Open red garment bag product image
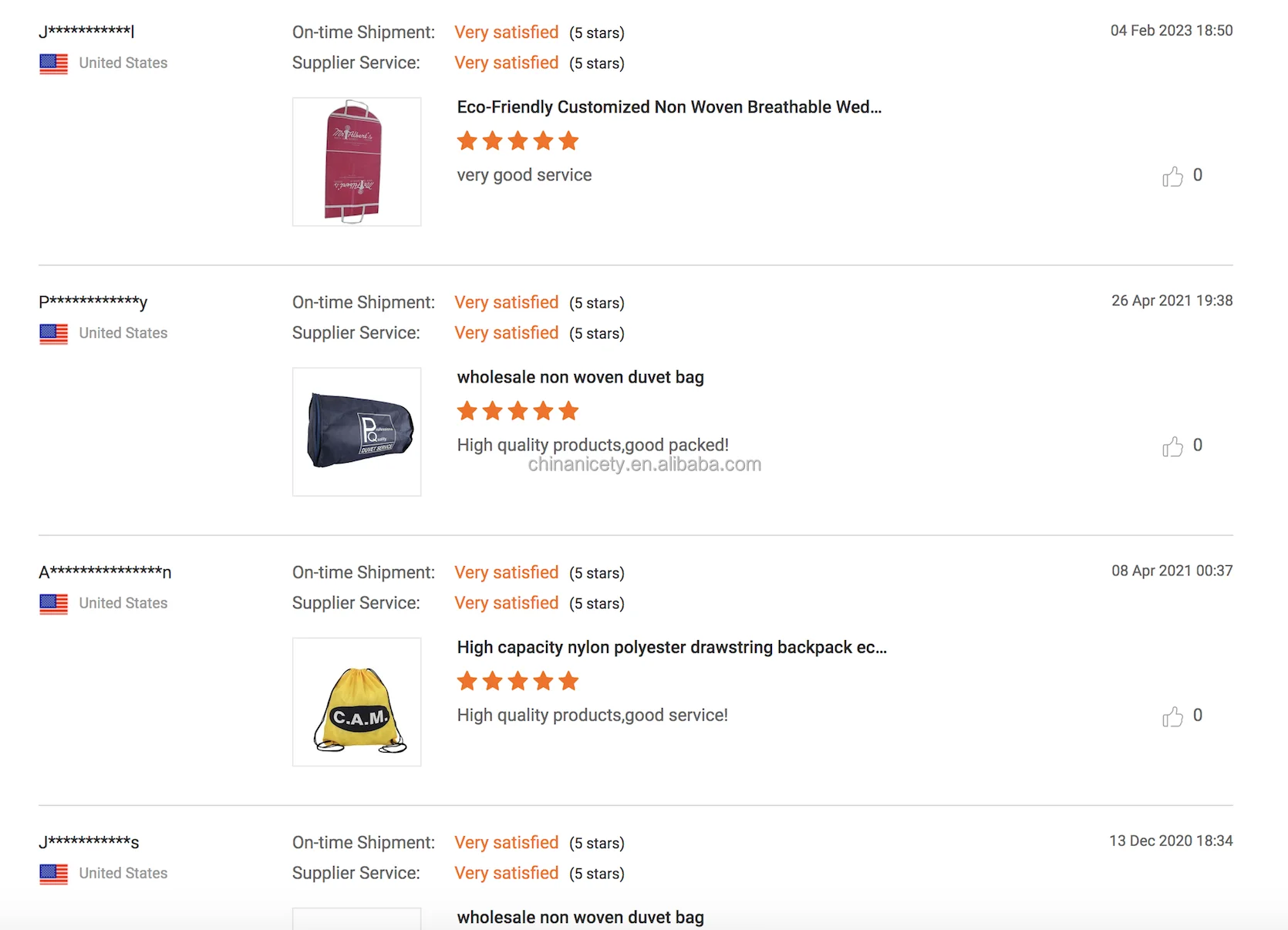This screenshot has height=930, width=1288. tap(356, 162)
